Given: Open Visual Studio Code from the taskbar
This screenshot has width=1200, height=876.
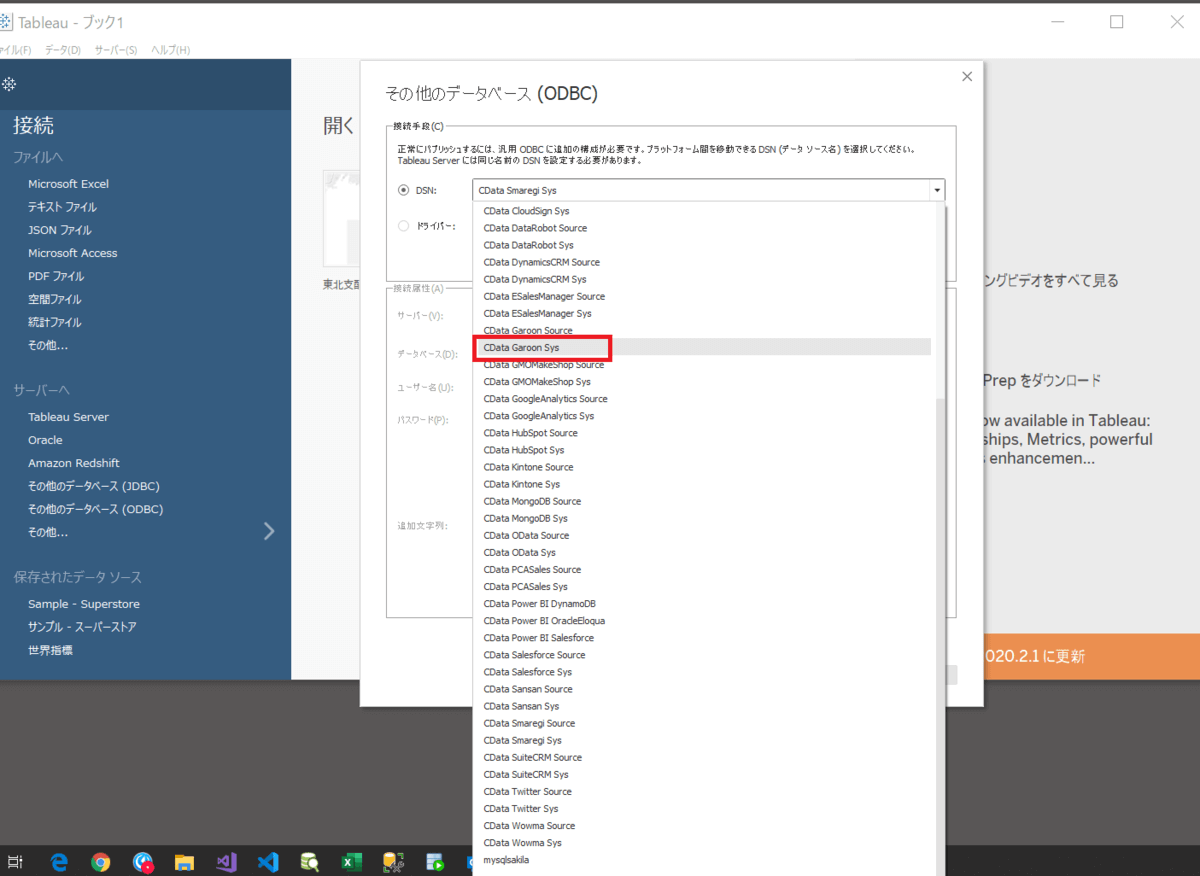Looking at the screenshot, I should (267, 861).
